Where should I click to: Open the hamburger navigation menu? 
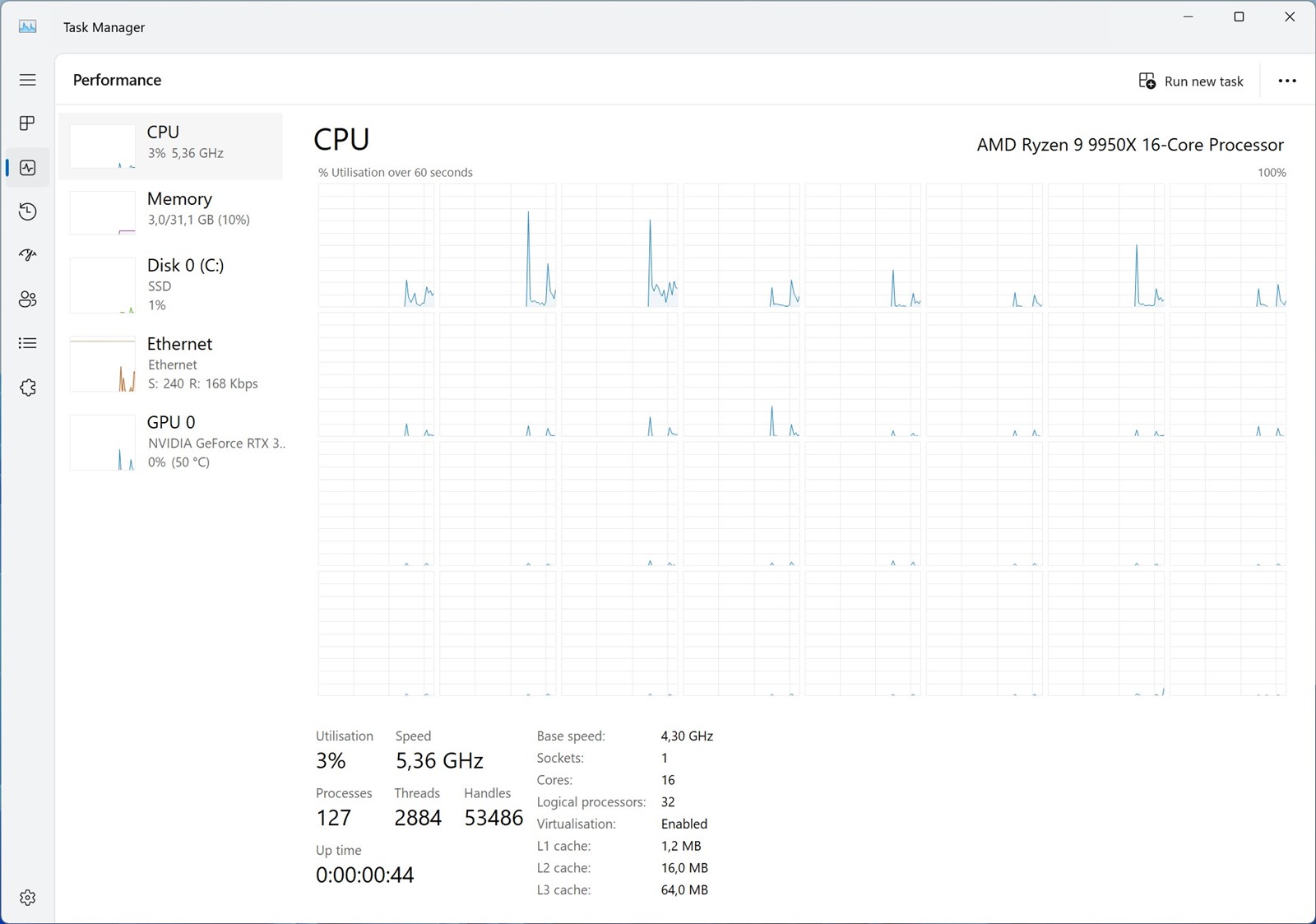[28, 80]
